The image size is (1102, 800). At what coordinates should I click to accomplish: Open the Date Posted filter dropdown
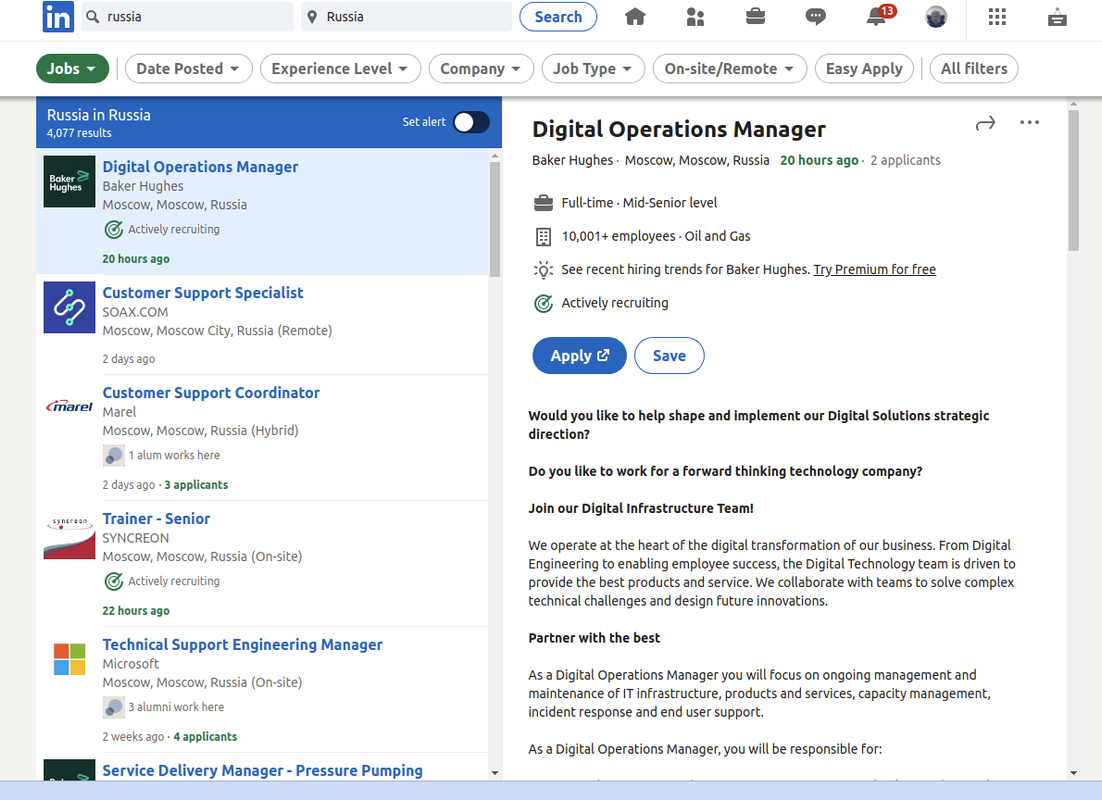click(188, 69)
